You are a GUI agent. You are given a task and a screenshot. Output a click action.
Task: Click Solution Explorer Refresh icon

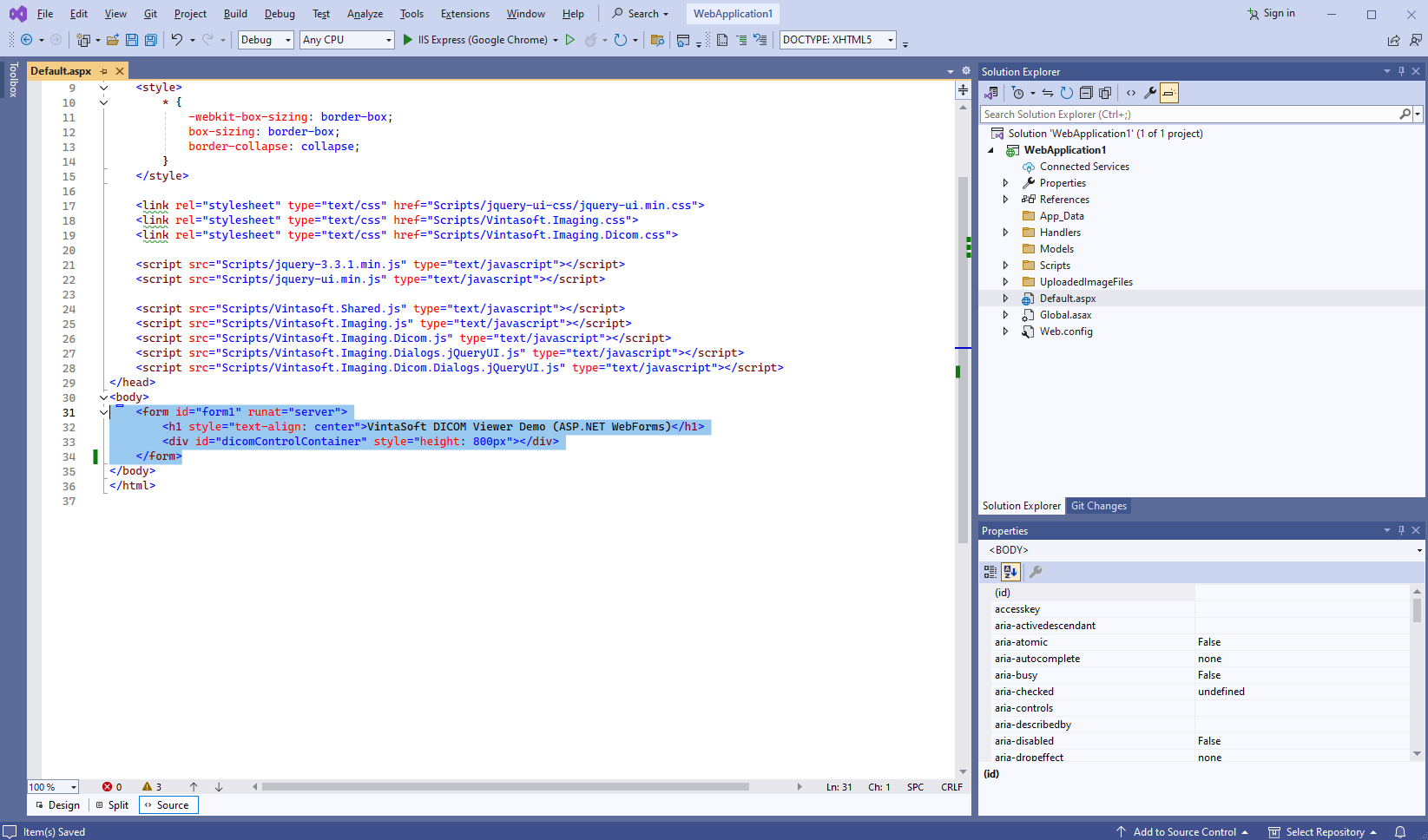click(1066, 93)
